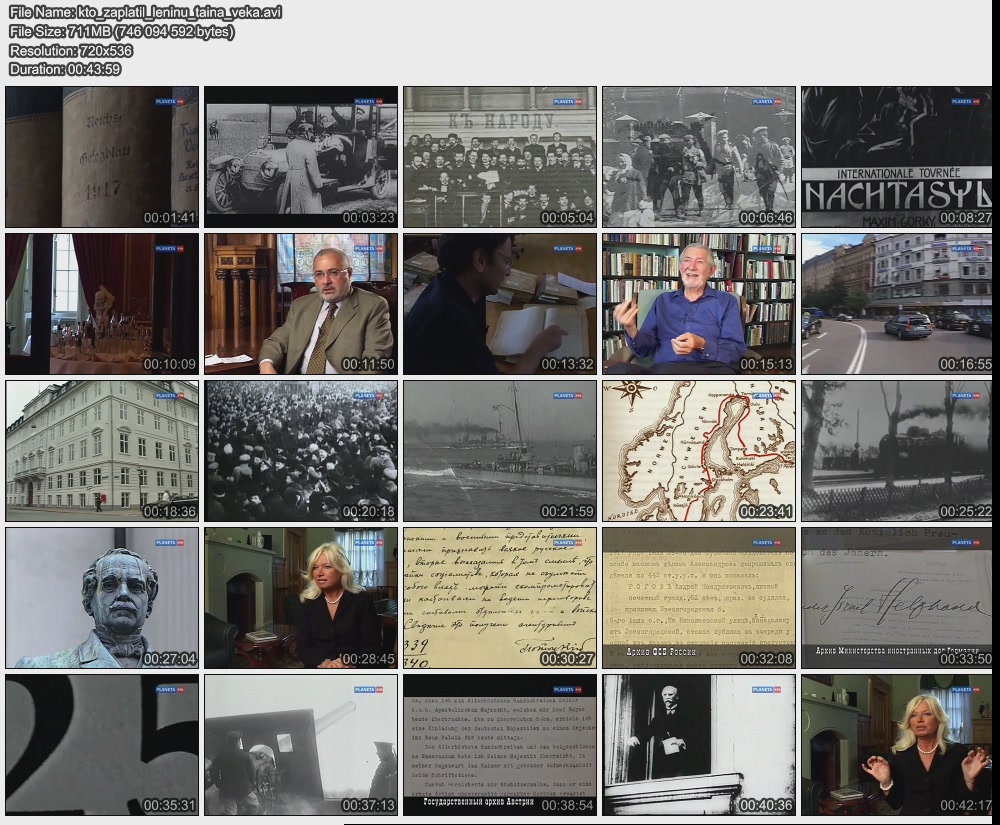The height and width of the screenshot is (825, 1000).
Task: Select the blonde woman interview frame 00:28:45
Action: pos(301,598)
